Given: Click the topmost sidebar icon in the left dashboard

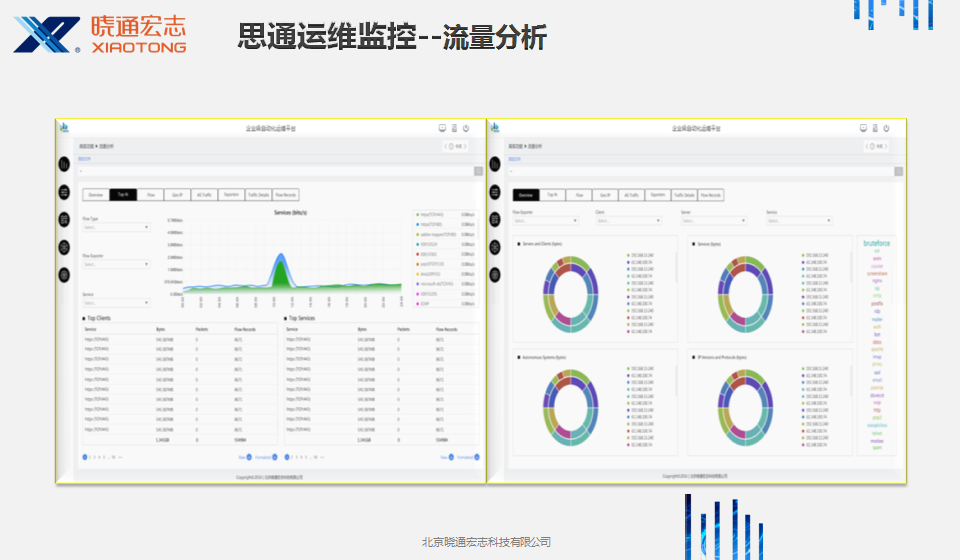Looking at the screenshot, I should click(x=64, y=164).
